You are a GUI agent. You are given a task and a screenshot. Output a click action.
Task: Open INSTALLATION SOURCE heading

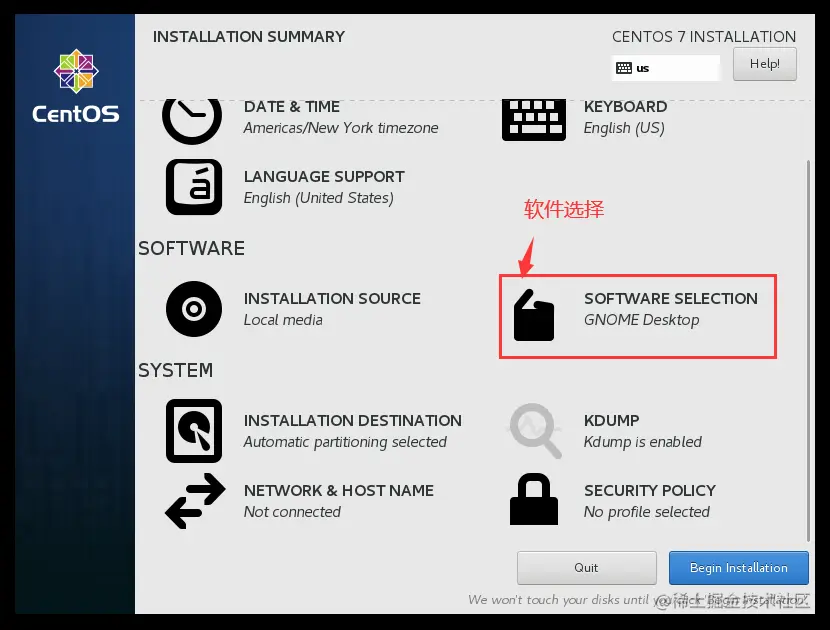tap(332, 299)
